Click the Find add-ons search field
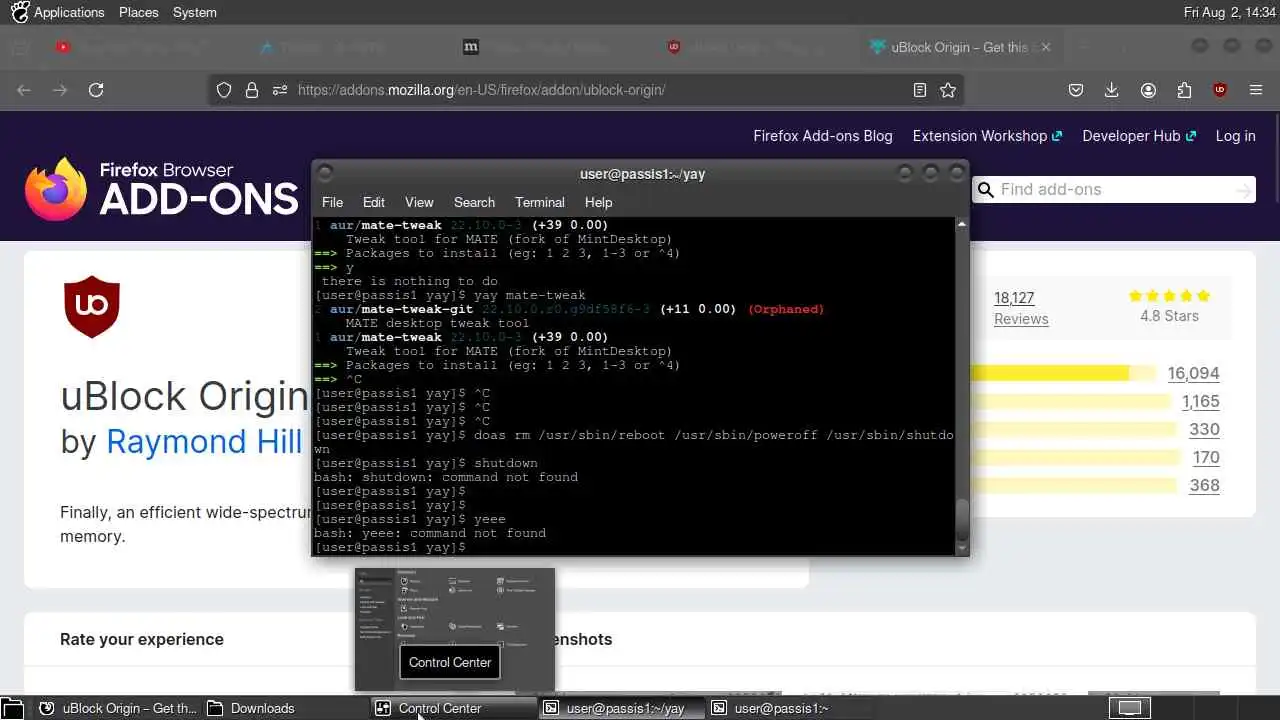 click(1113, 189)
